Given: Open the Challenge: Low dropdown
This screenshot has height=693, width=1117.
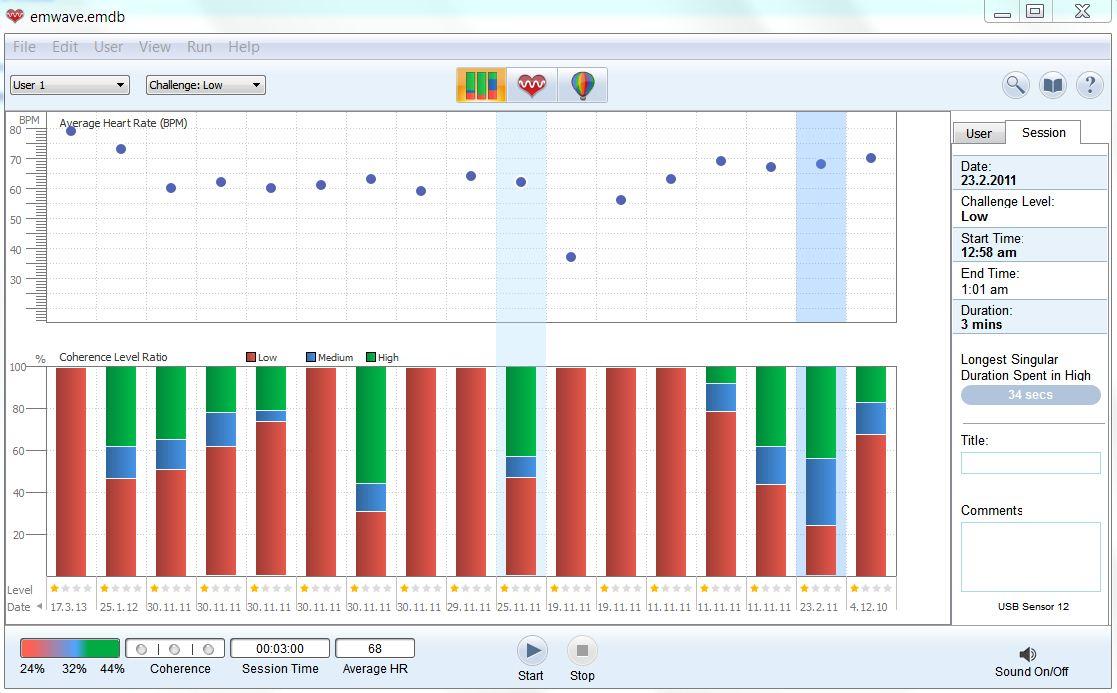Looking at the screenshot, I should [206, 85].
